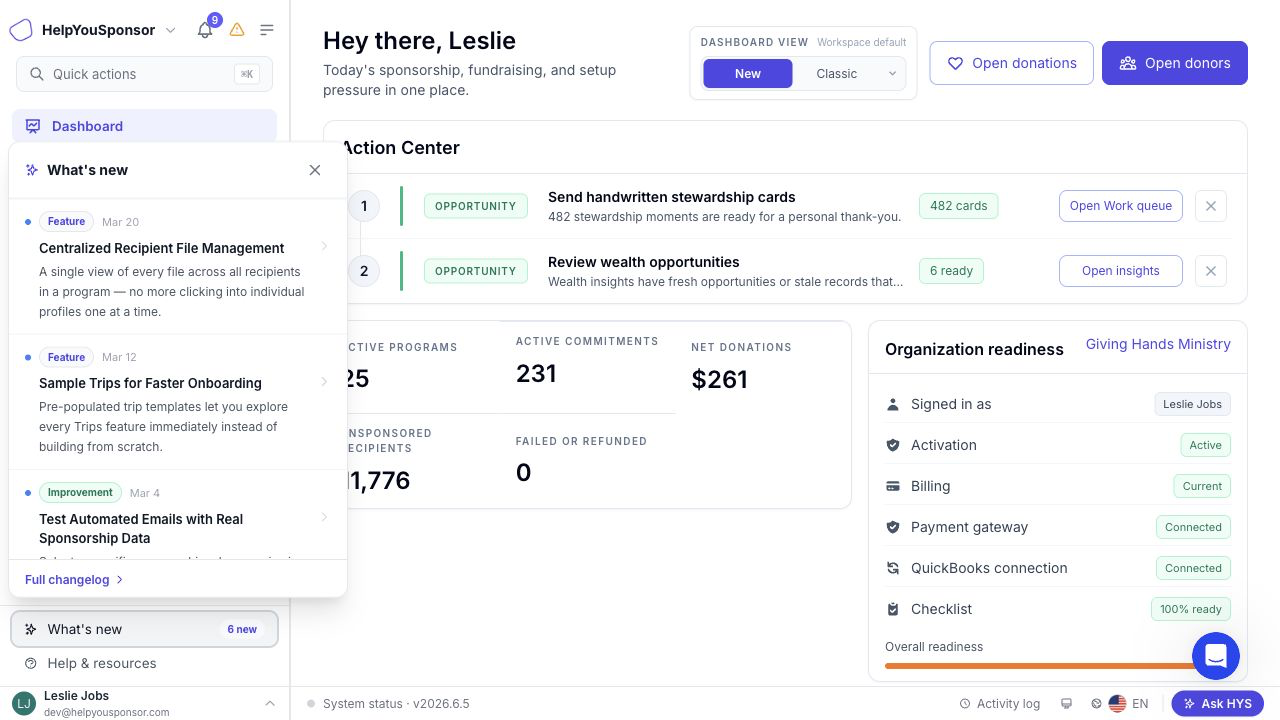Viewport: 1280px width, 720px height.
Task: Click the Ask HYS button
Action: [1218, 704]
